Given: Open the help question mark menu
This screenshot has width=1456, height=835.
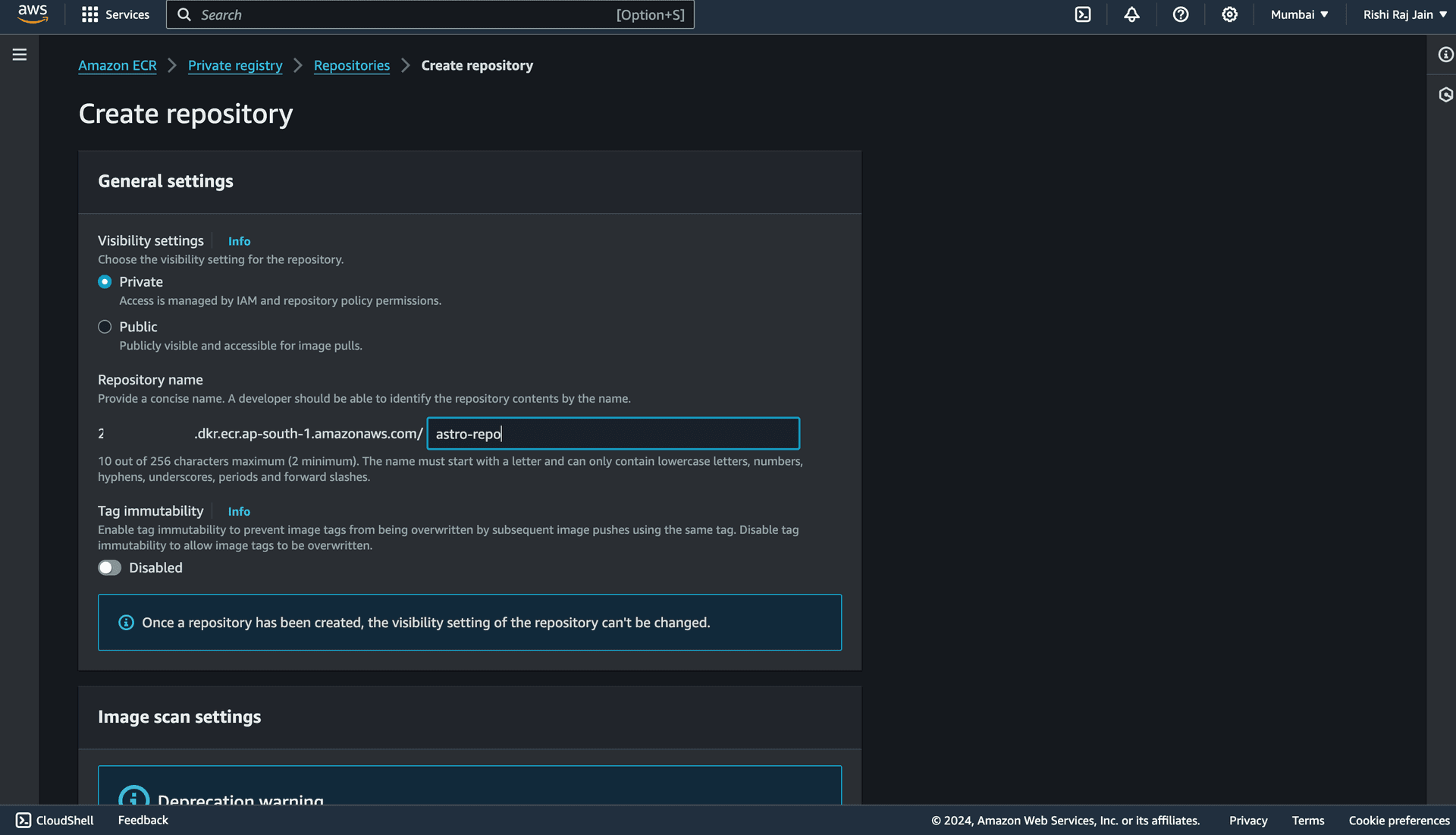Looking at the screenshot, I should tap(1180, 14).
